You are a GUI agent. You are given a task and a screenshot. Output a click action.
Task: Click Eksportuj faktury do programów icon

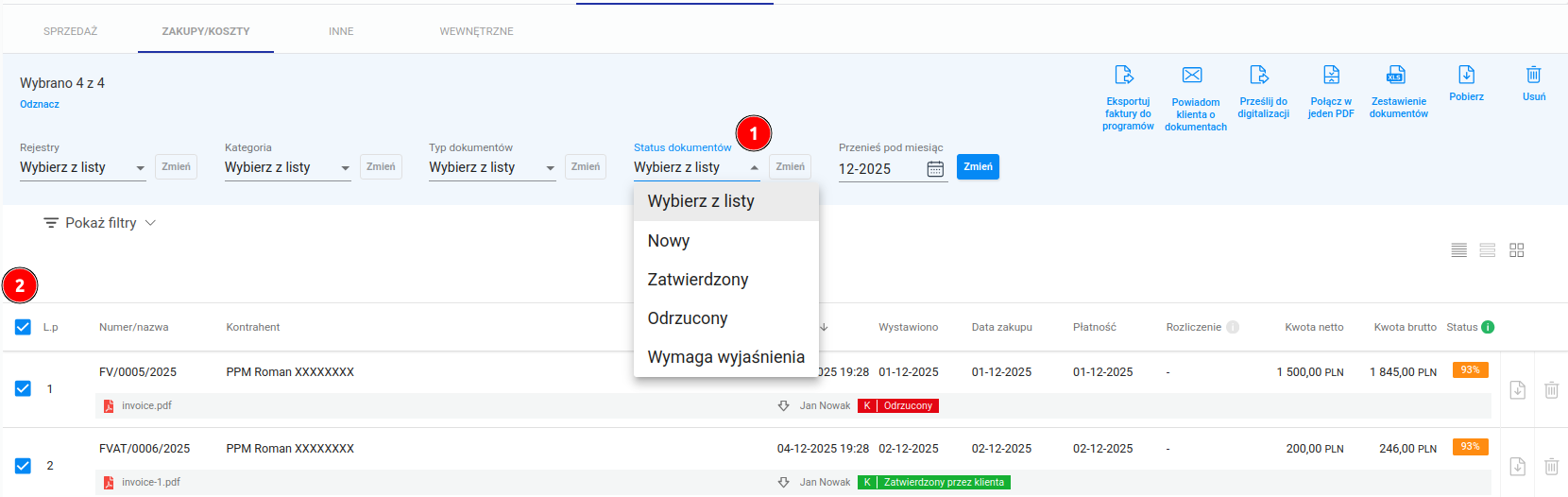(1124, 76)
